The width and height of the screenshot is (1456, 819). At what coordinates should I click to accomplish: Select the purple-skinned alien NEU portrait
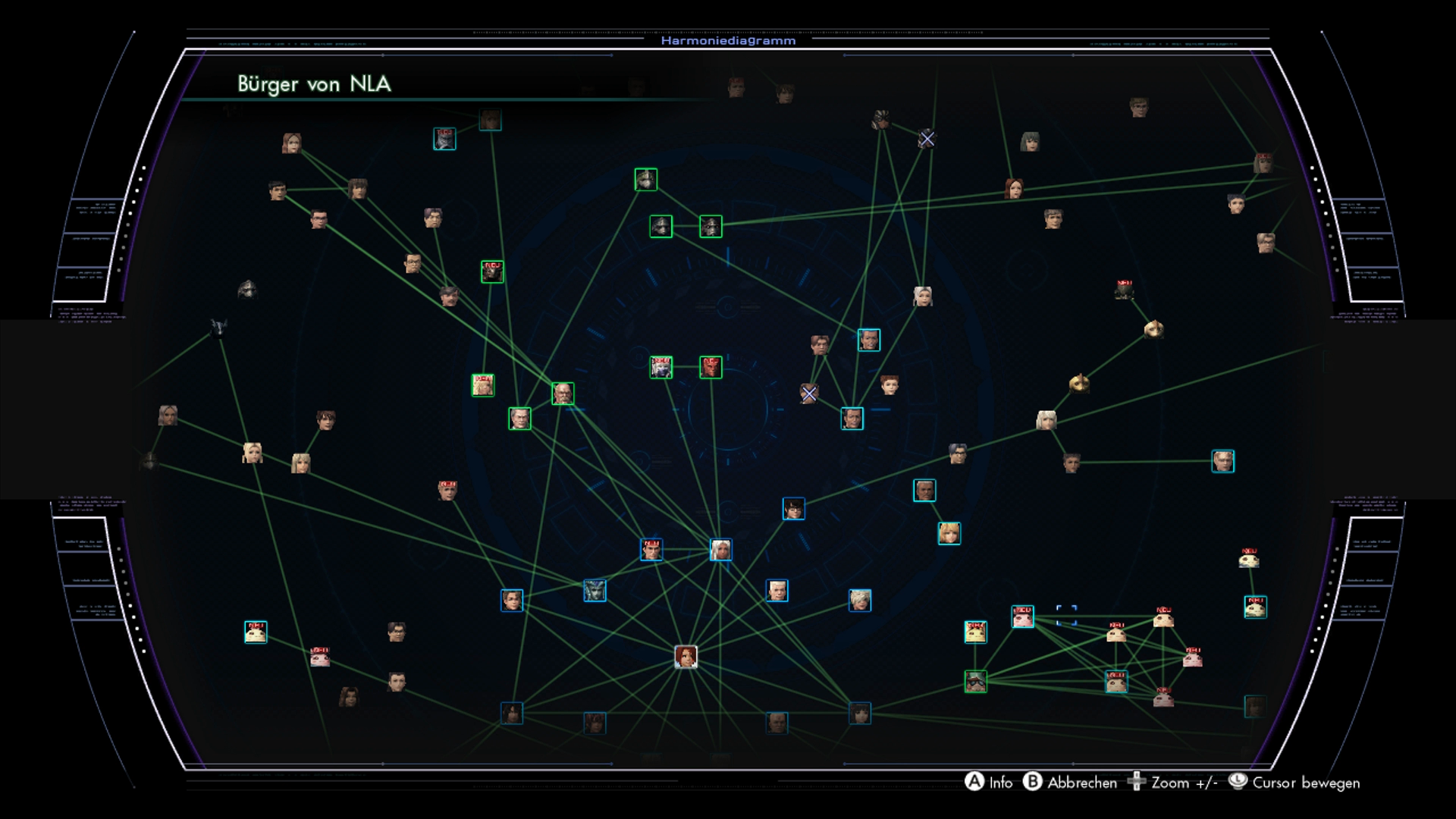point(661,367)
